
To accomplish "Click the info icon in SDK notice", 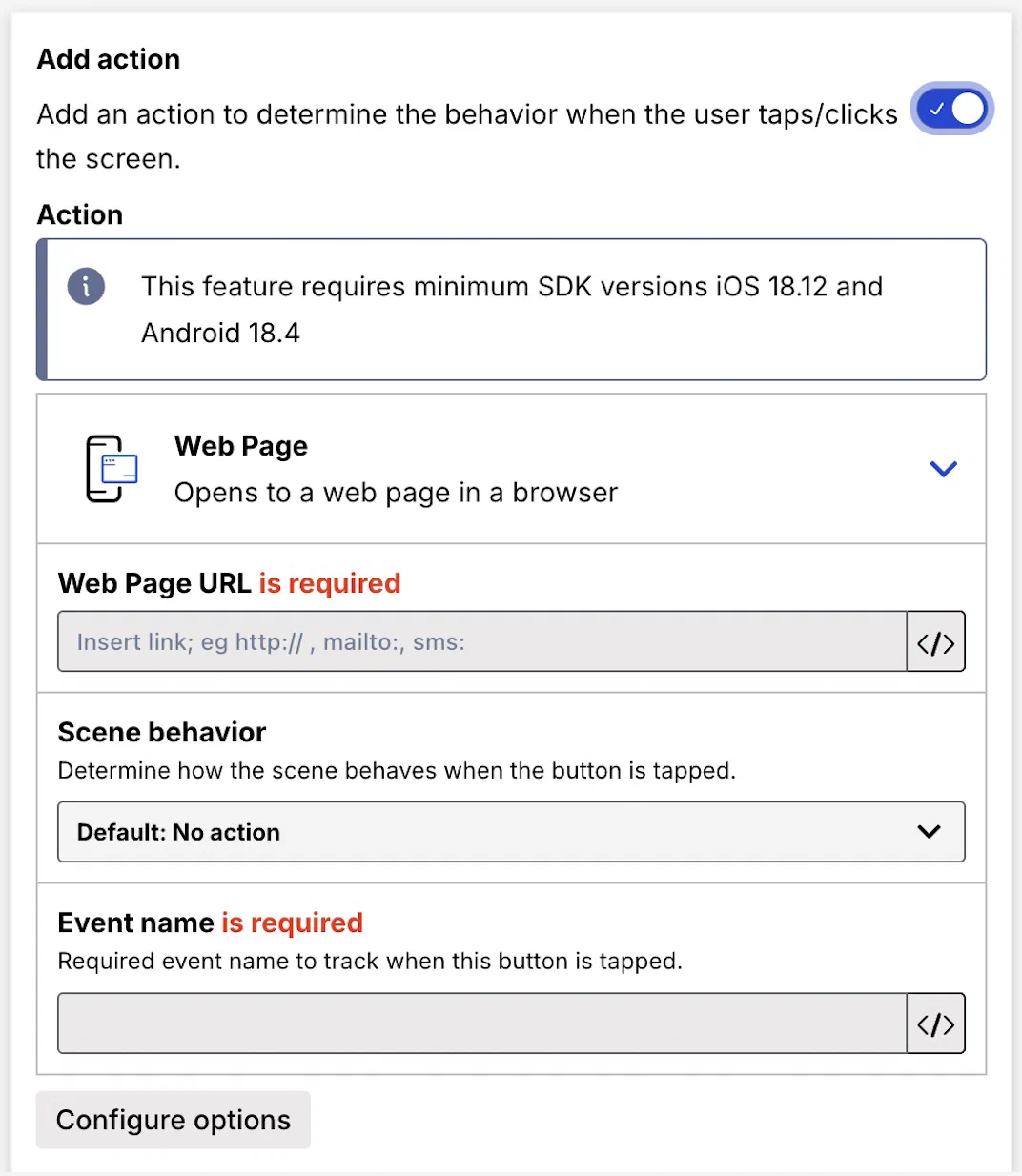I will 86,286.
